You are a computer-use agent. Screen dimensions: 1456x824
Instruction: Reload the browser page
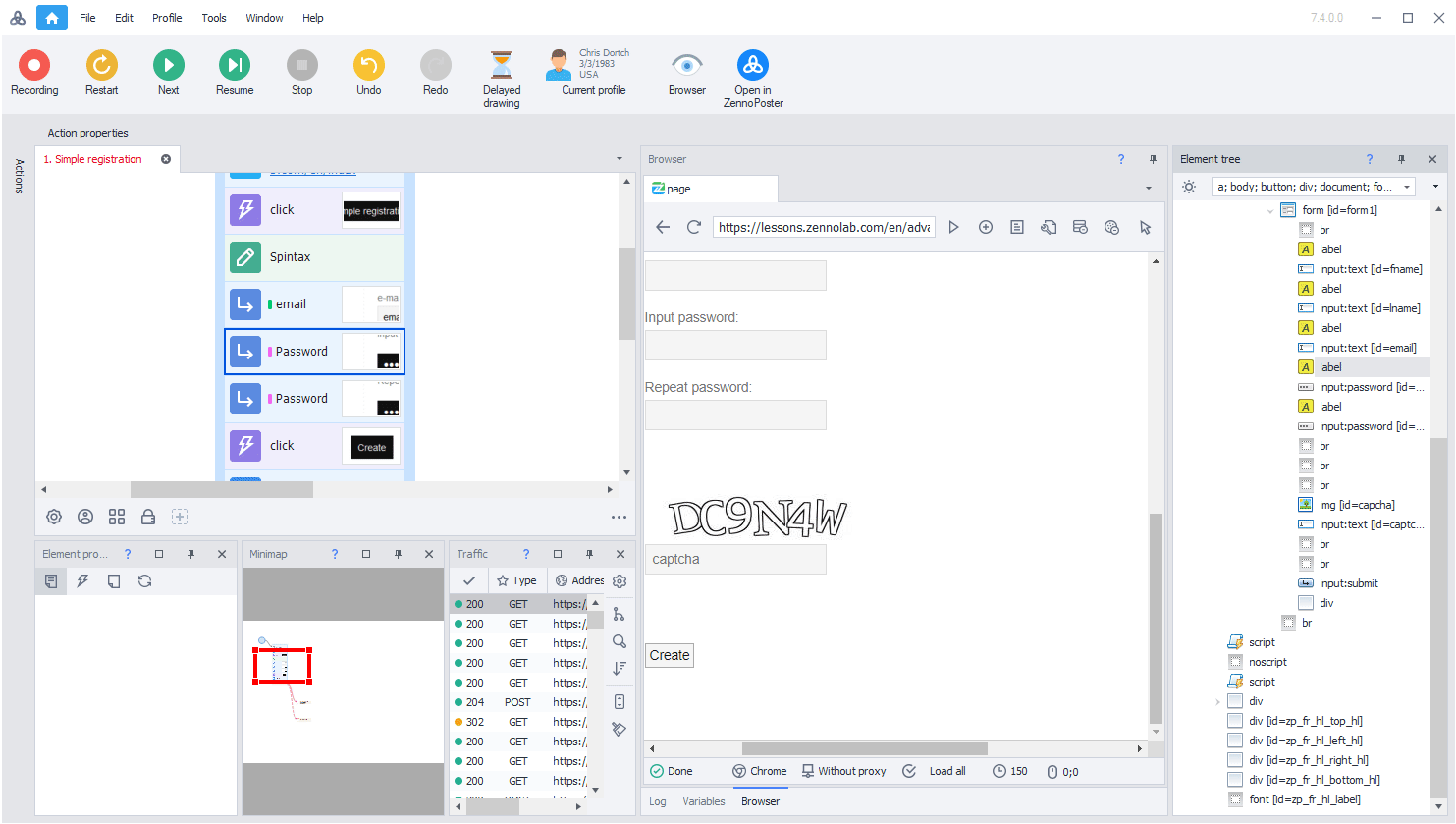(x=694, y=227)
